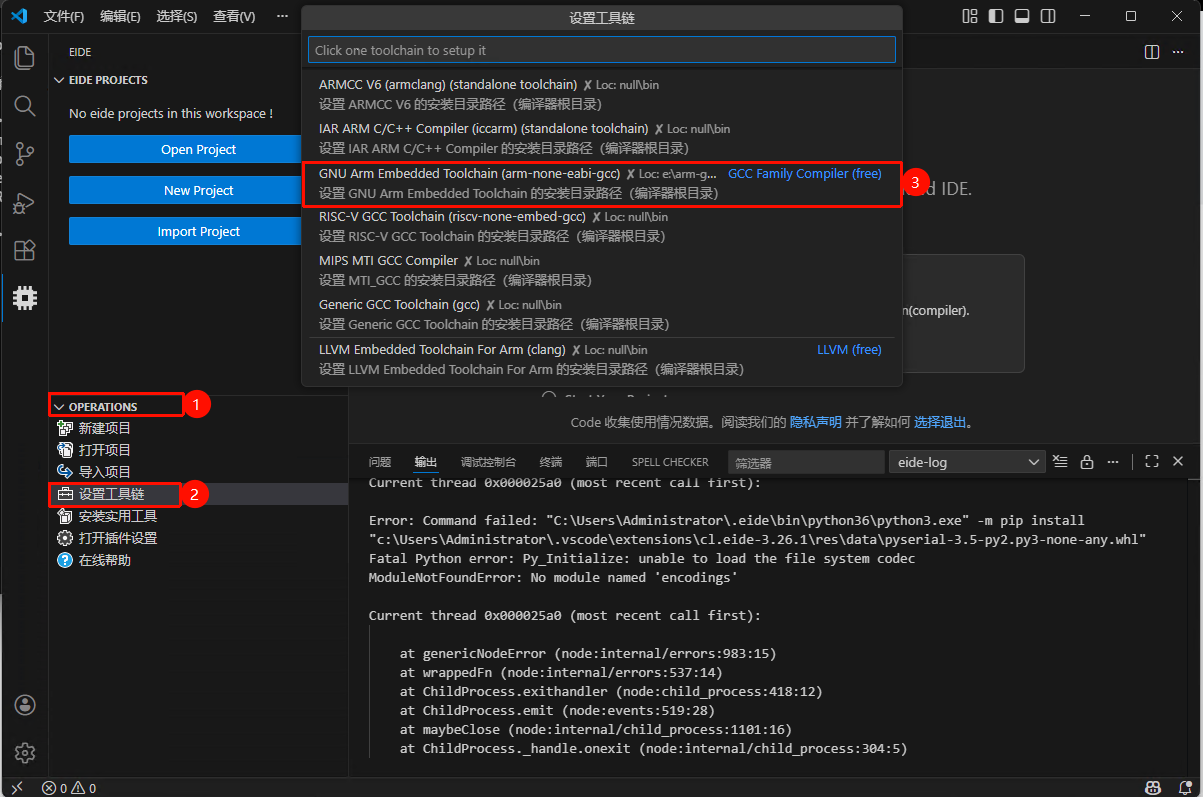This screenshot has height=797, width=1203.
Task: Toggle the primary sidebar layout button
Action: [995, 17]
